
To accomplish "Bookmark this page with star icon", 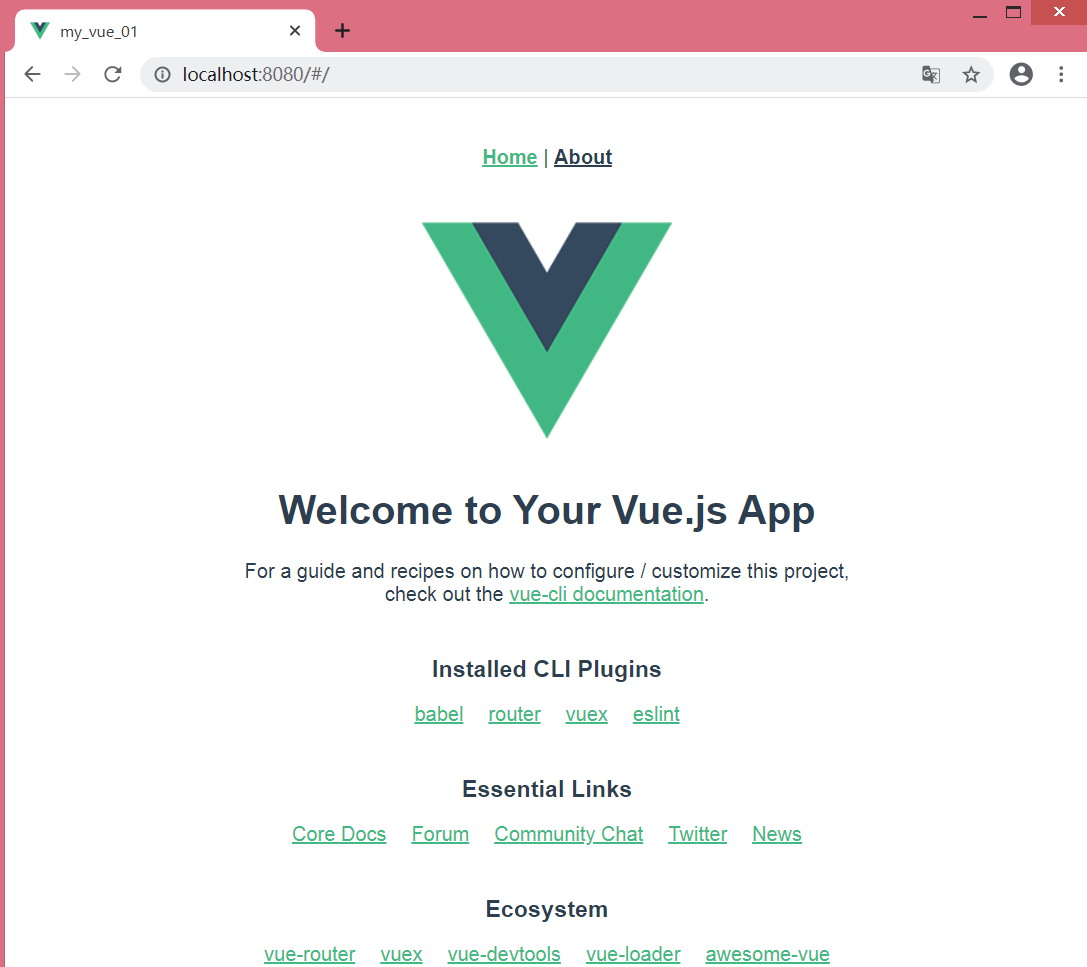I will point(971,74).
